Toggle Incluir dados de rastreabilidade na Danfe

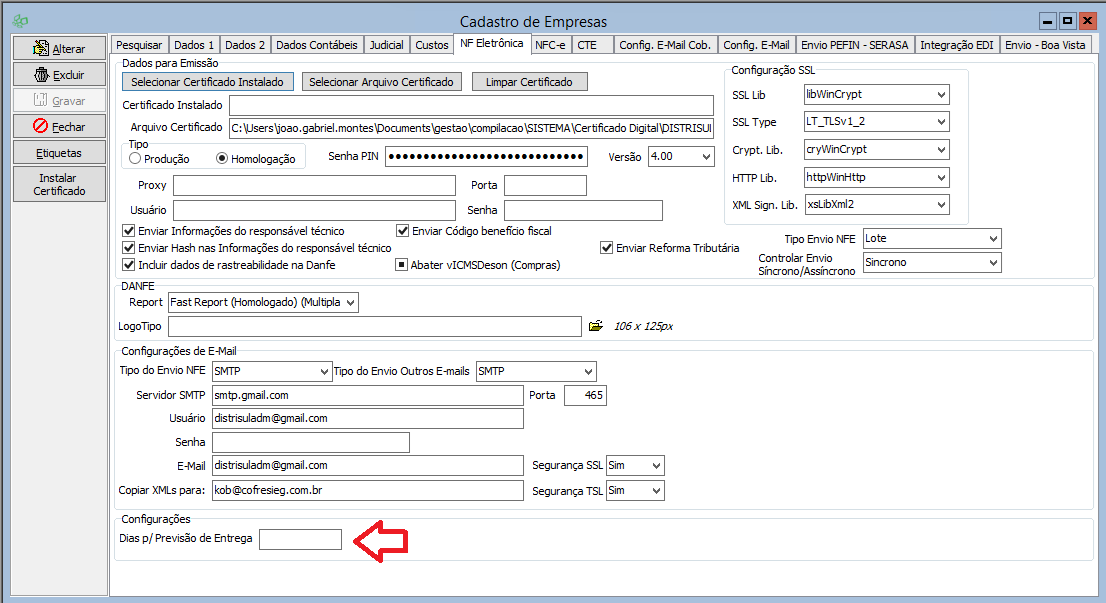(x=129, y=265)
